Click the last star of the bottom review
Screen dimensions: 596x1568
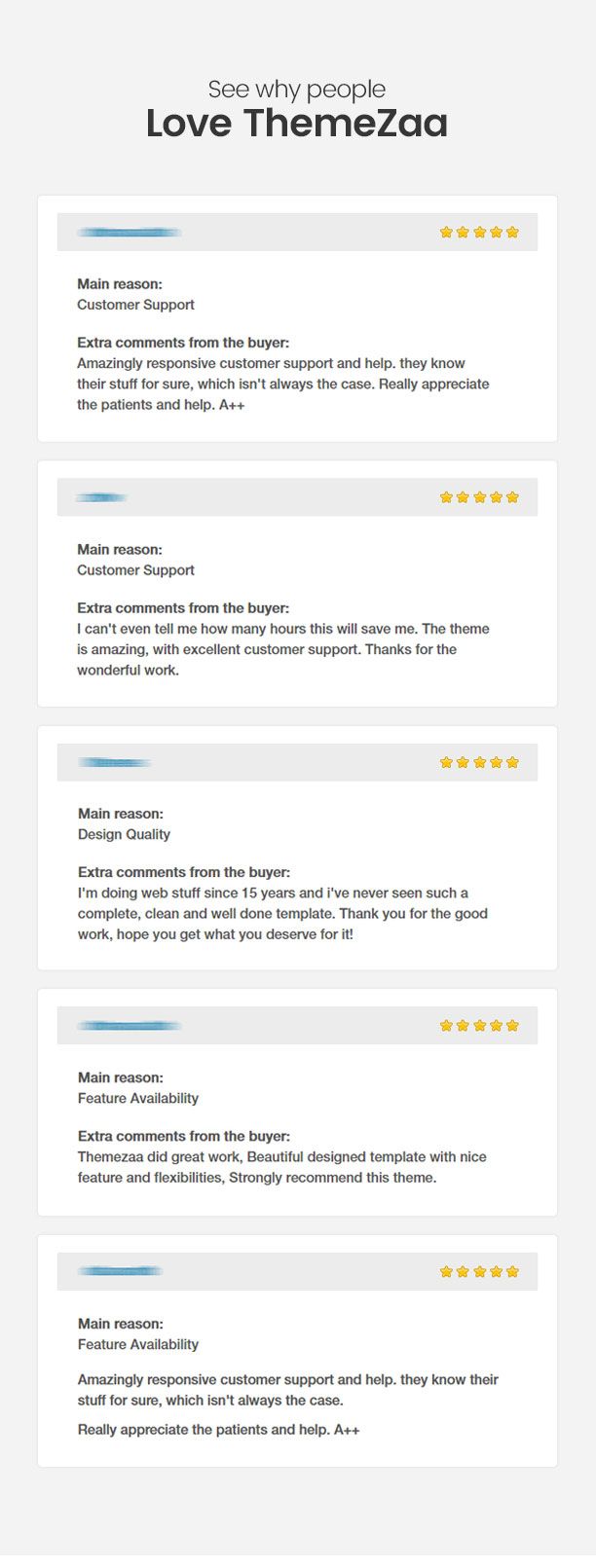(x=512, y=1272)
